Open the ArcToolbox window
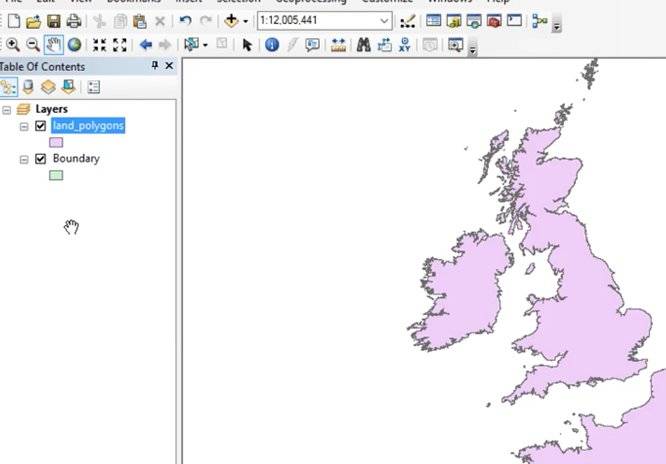 (x=494, y=21)
